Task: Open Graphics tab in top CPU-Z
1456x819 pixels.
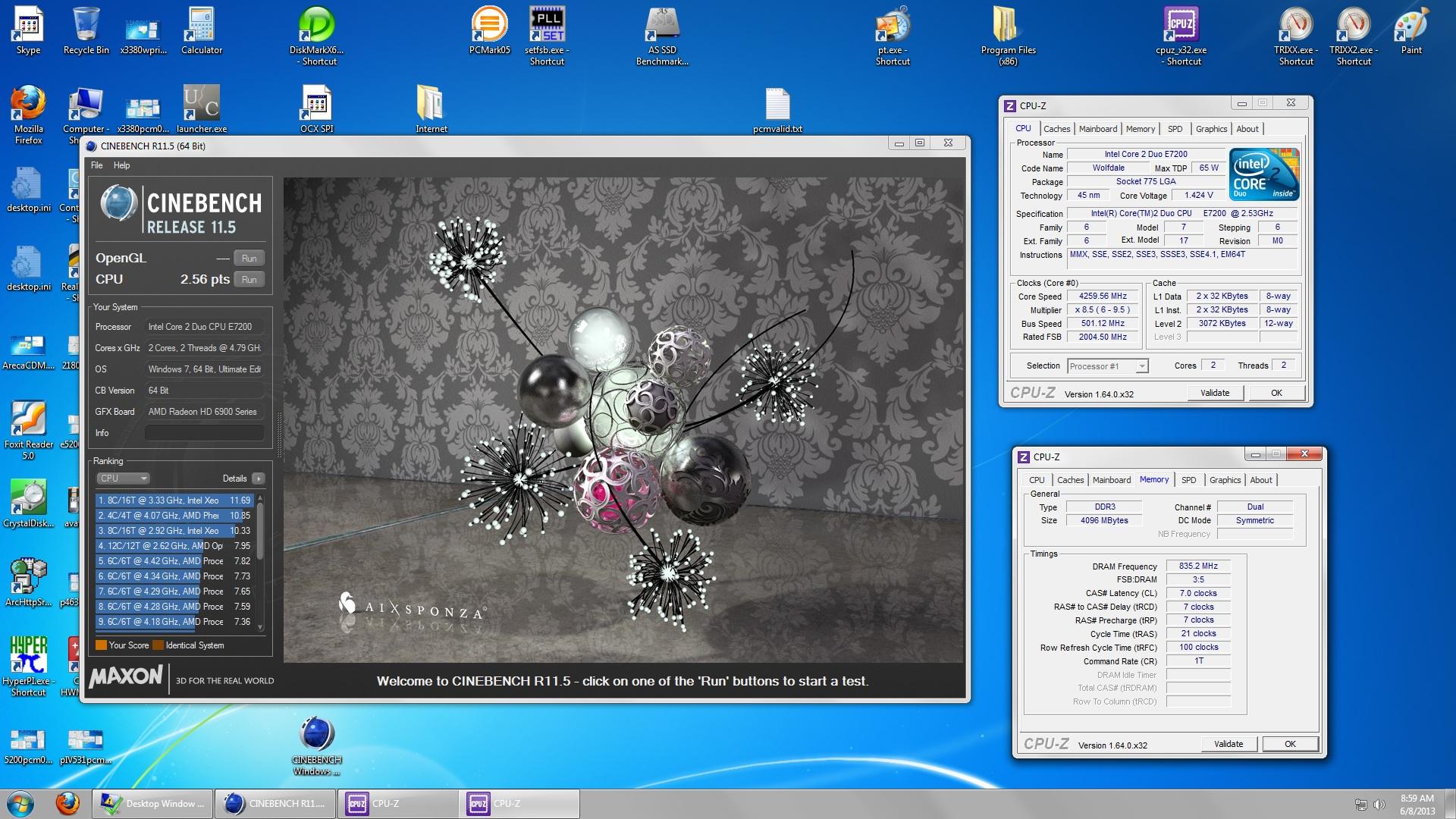Action: [x=1211, y=129]
